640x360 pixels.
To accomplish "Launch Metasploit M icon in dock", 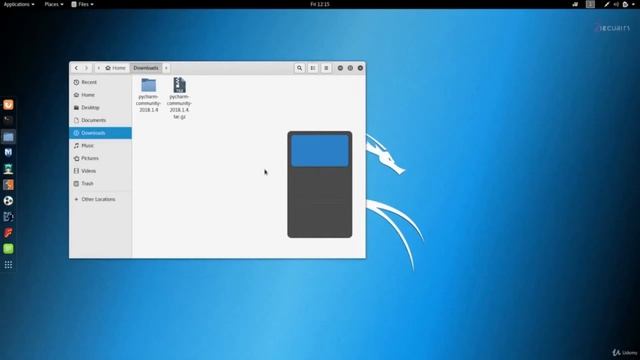I will coord(8,153).
